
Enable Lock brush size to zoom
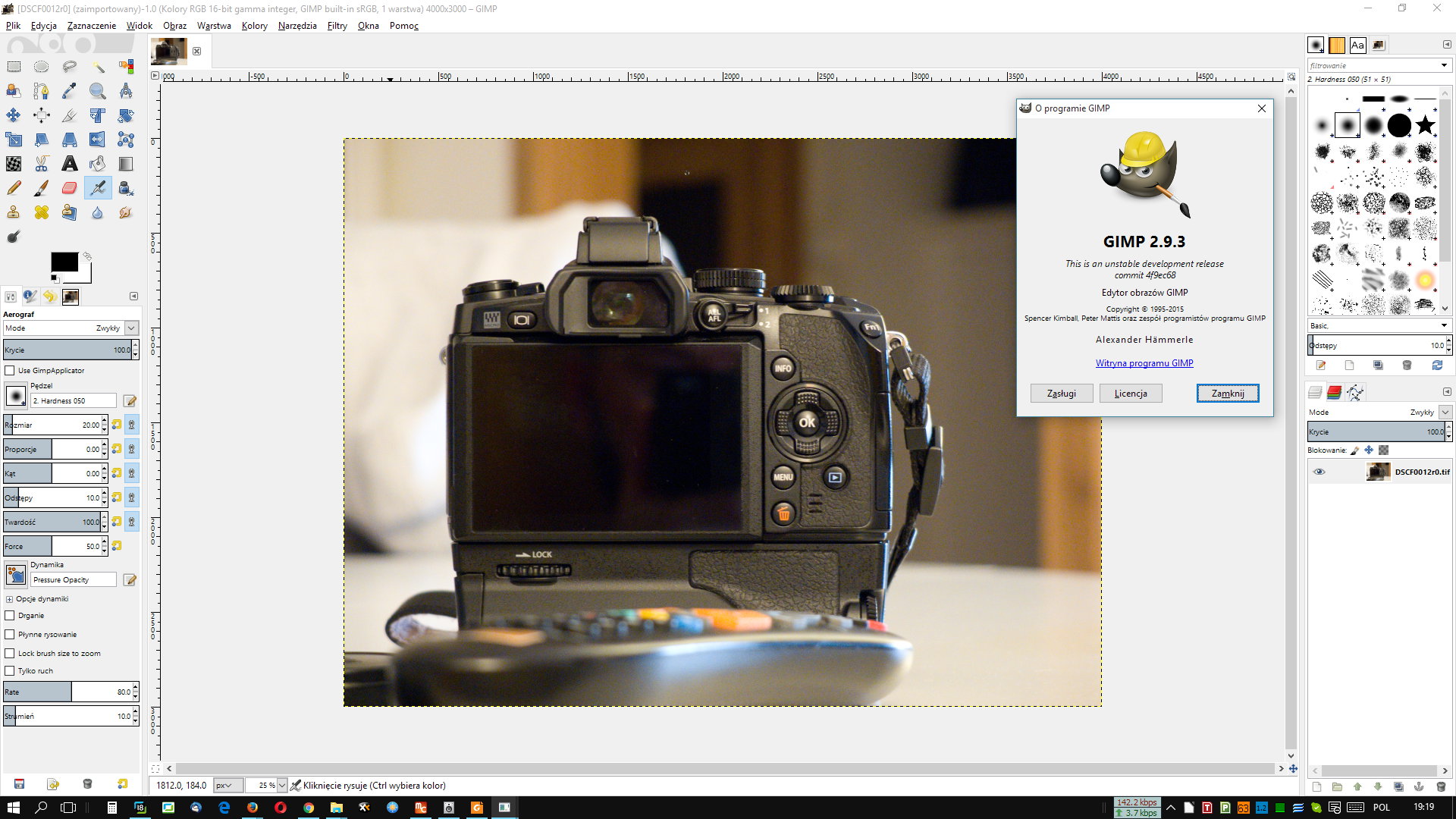click(x=10, y=654)
